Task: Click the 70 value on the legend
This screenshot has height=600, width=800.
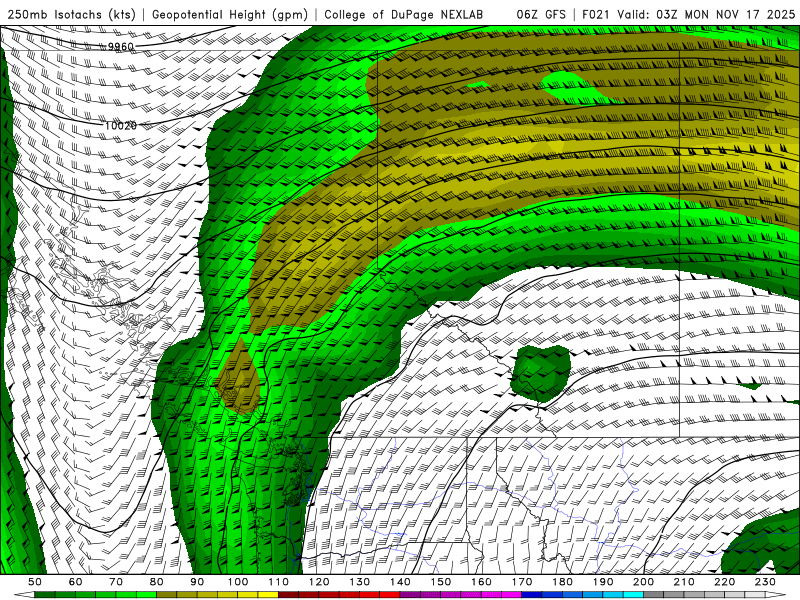Action: pyautogui.click(x=116, y=582)
